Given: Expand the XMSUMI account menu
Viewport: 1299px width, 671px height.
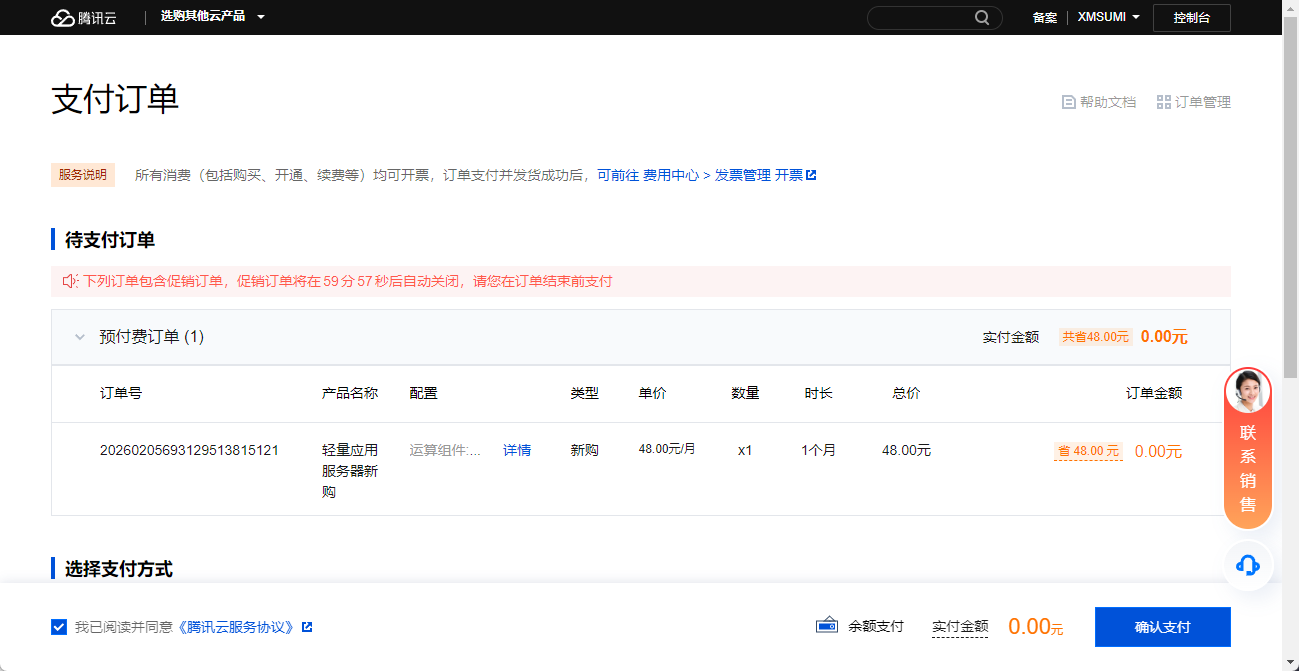Looking at the screenshot, I should (x=1108, y=18).
